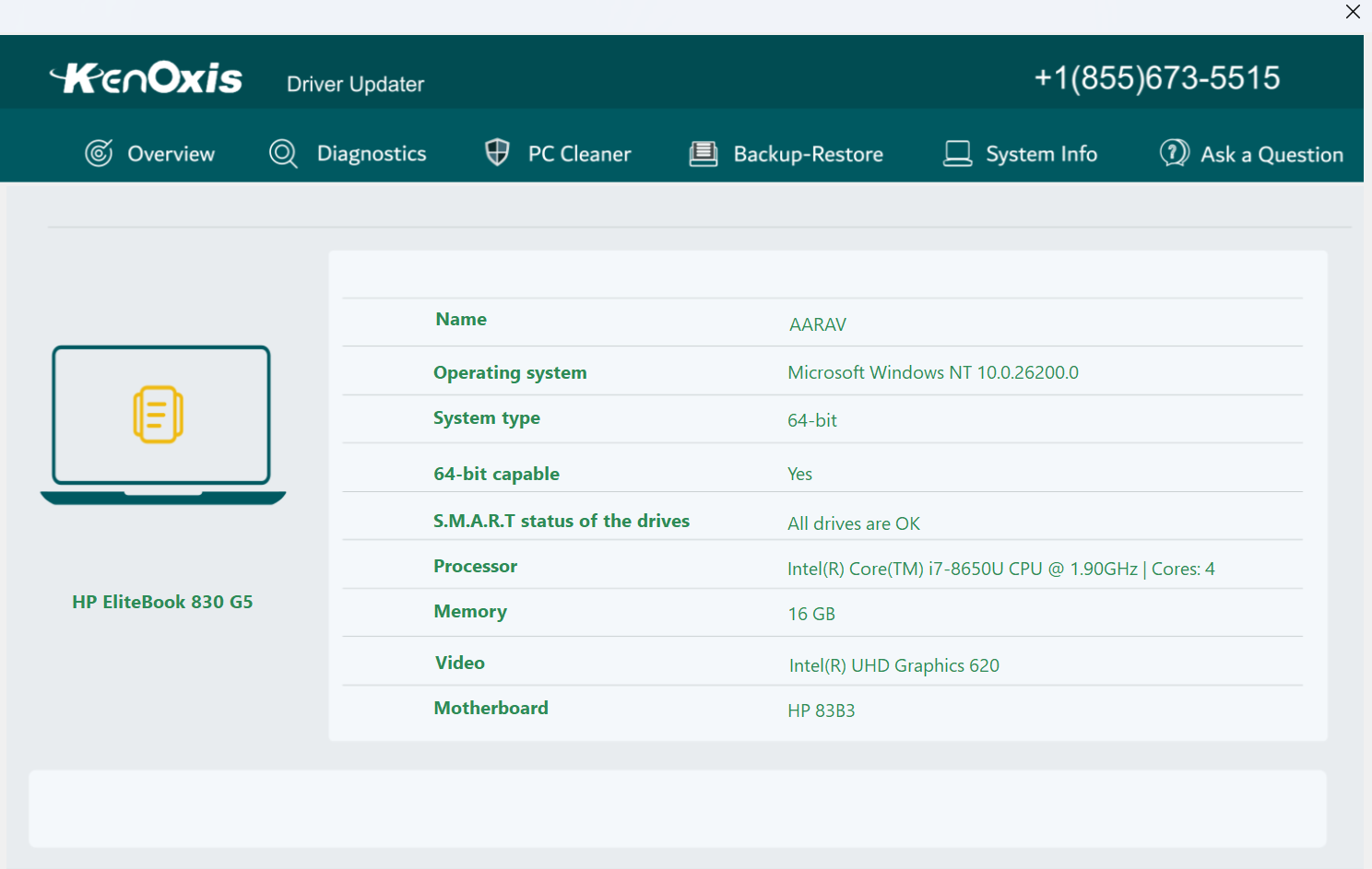Open Ask a Question via its question icon
This screenshot has width=1372, height=869.
(1173, 153)
